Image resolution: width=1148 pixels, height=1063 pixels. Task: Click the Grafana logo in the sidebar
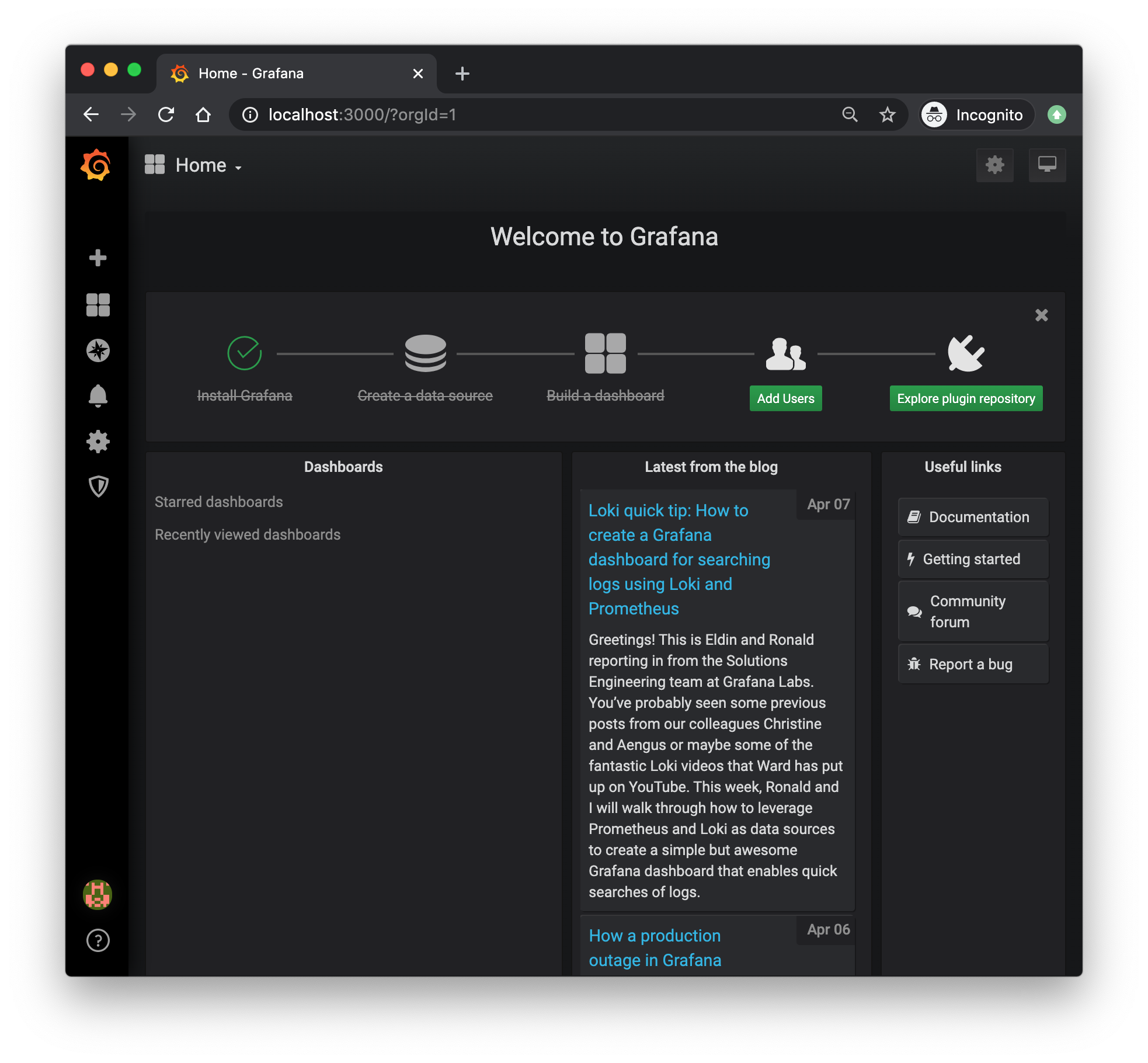click(97, 165)
